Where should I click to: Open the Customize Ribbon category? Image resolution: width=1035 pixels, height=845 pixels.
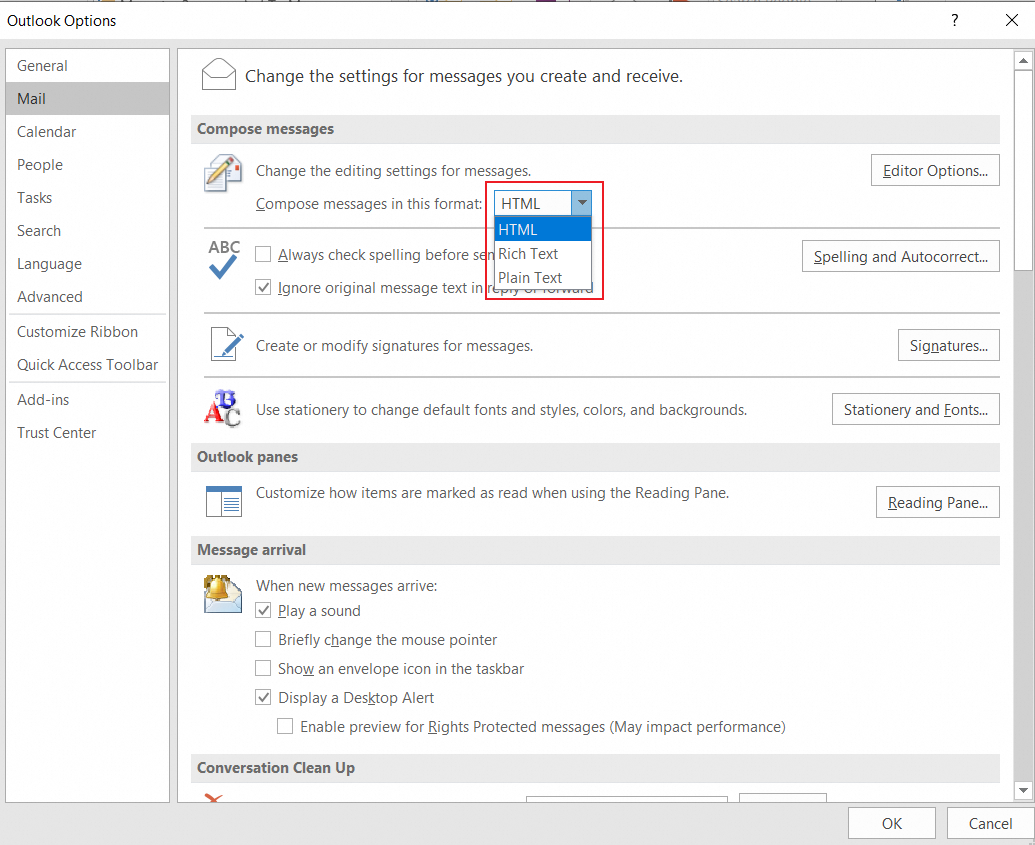(87, 331)
